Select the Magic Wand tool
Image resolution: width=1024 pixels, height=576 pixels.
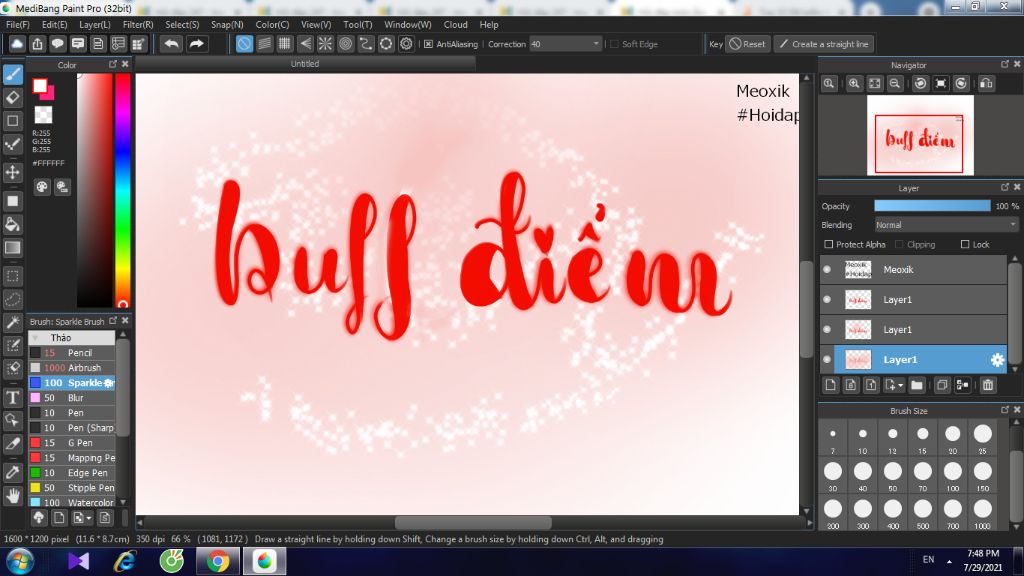(x=13, y=322)
